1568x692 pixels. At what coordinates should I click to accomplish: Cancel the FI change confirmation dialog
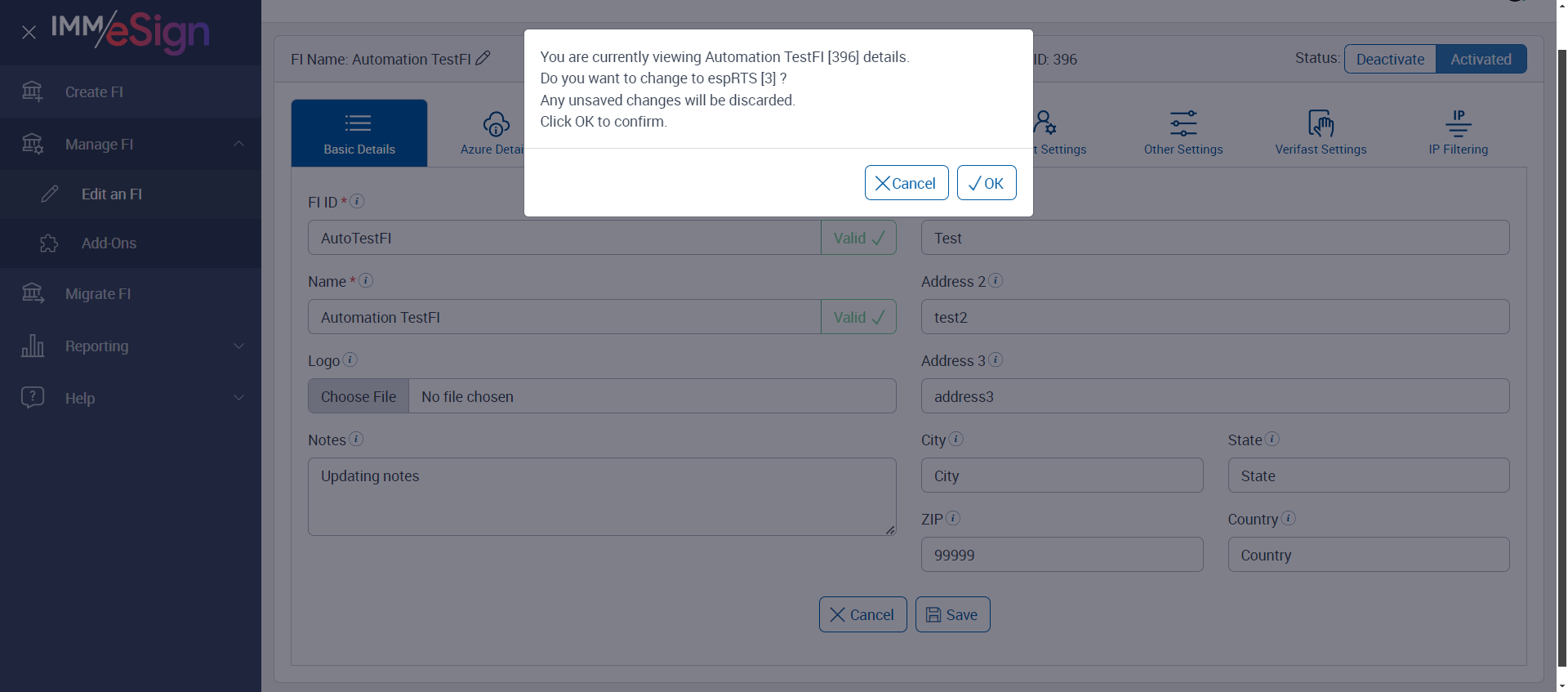(906, 183)
